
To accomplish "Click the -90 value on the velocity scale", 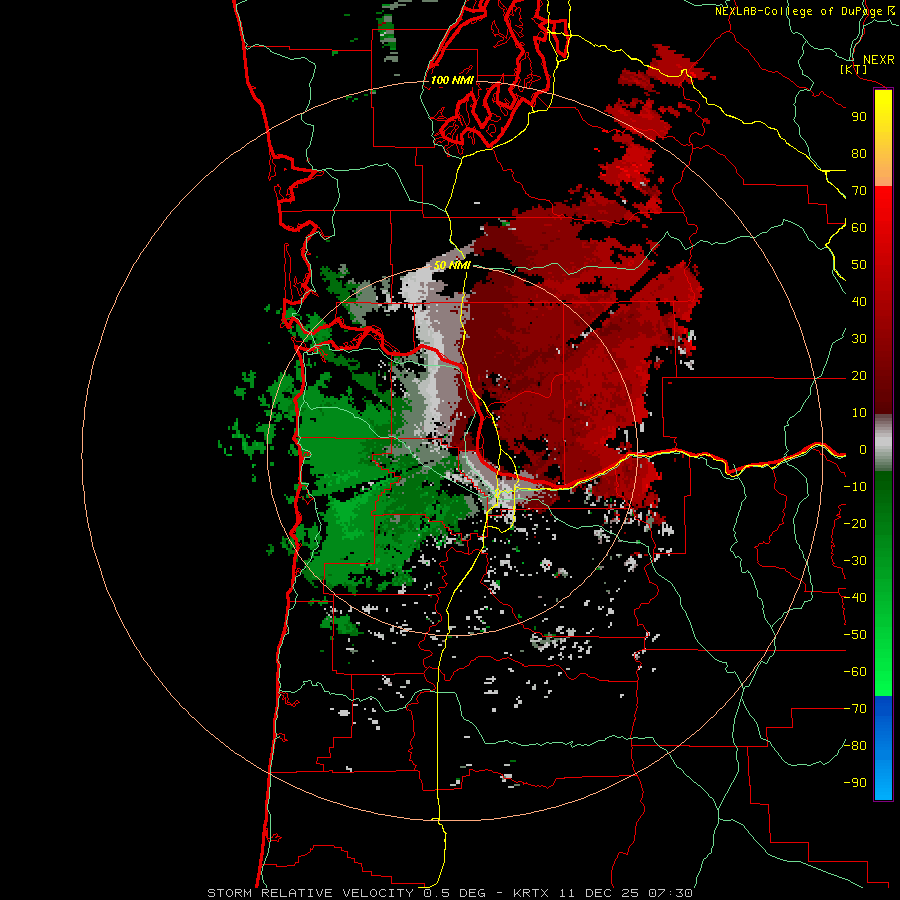I will (855, 783).
